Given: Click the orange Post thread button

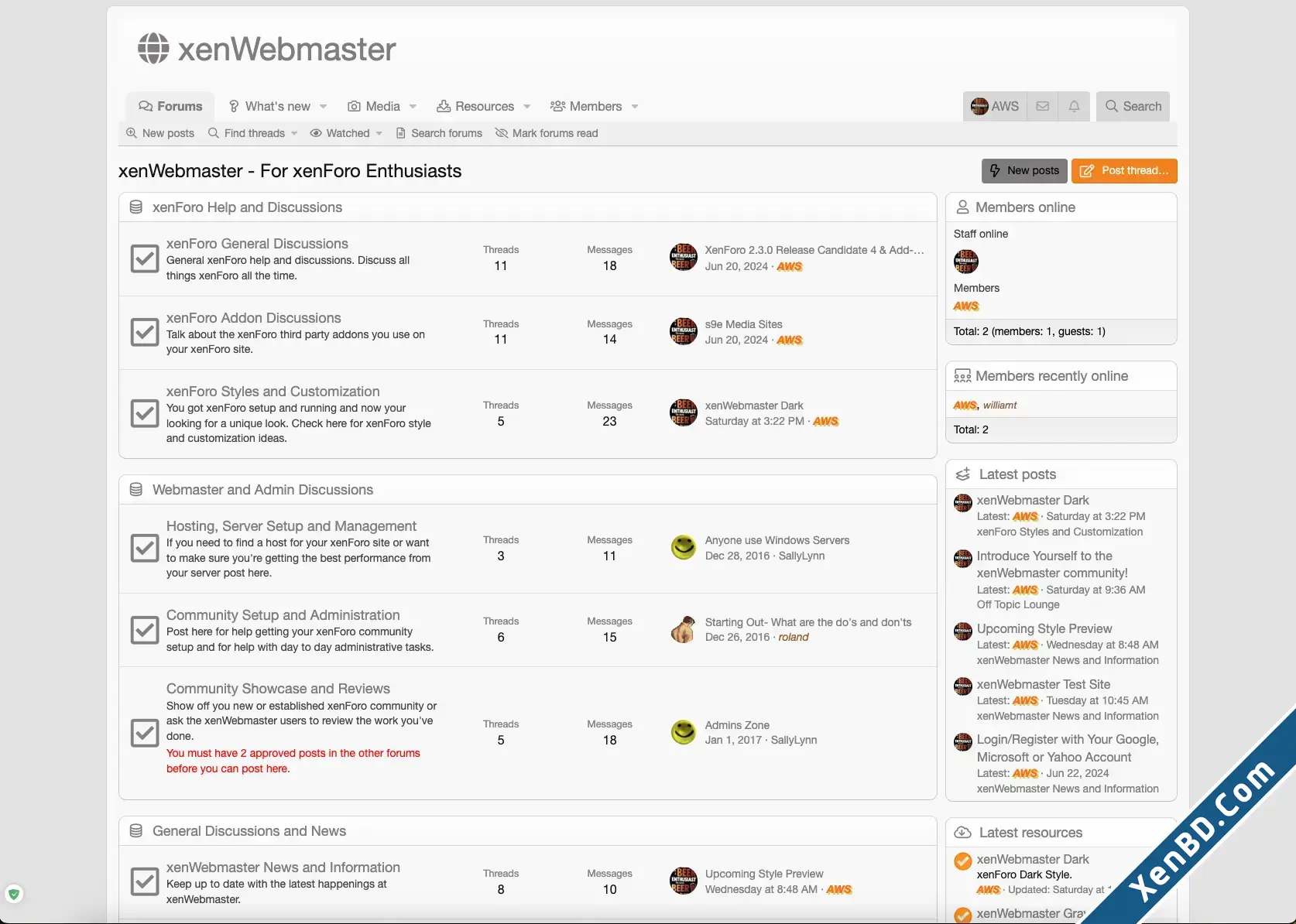Looking at the screenshot, I should [1124, 171].
